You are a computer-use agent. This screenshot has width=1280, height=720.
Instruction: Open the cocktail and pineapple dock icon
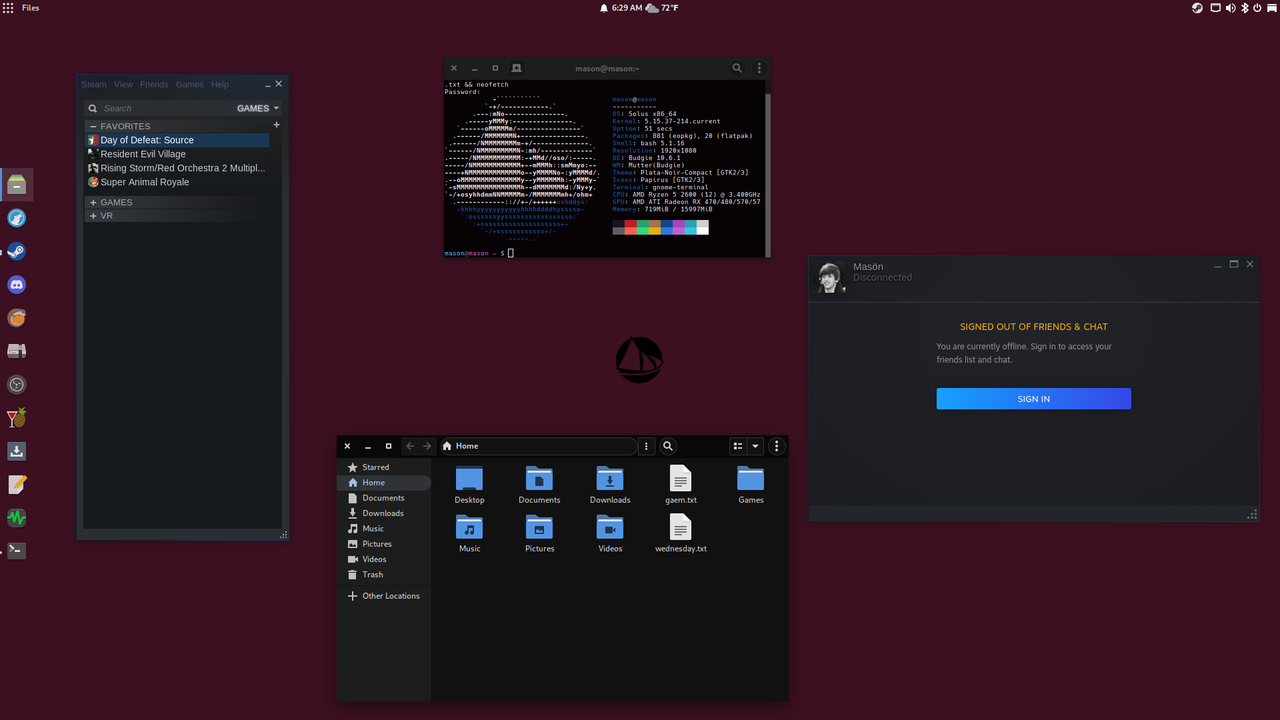[16, 418]
